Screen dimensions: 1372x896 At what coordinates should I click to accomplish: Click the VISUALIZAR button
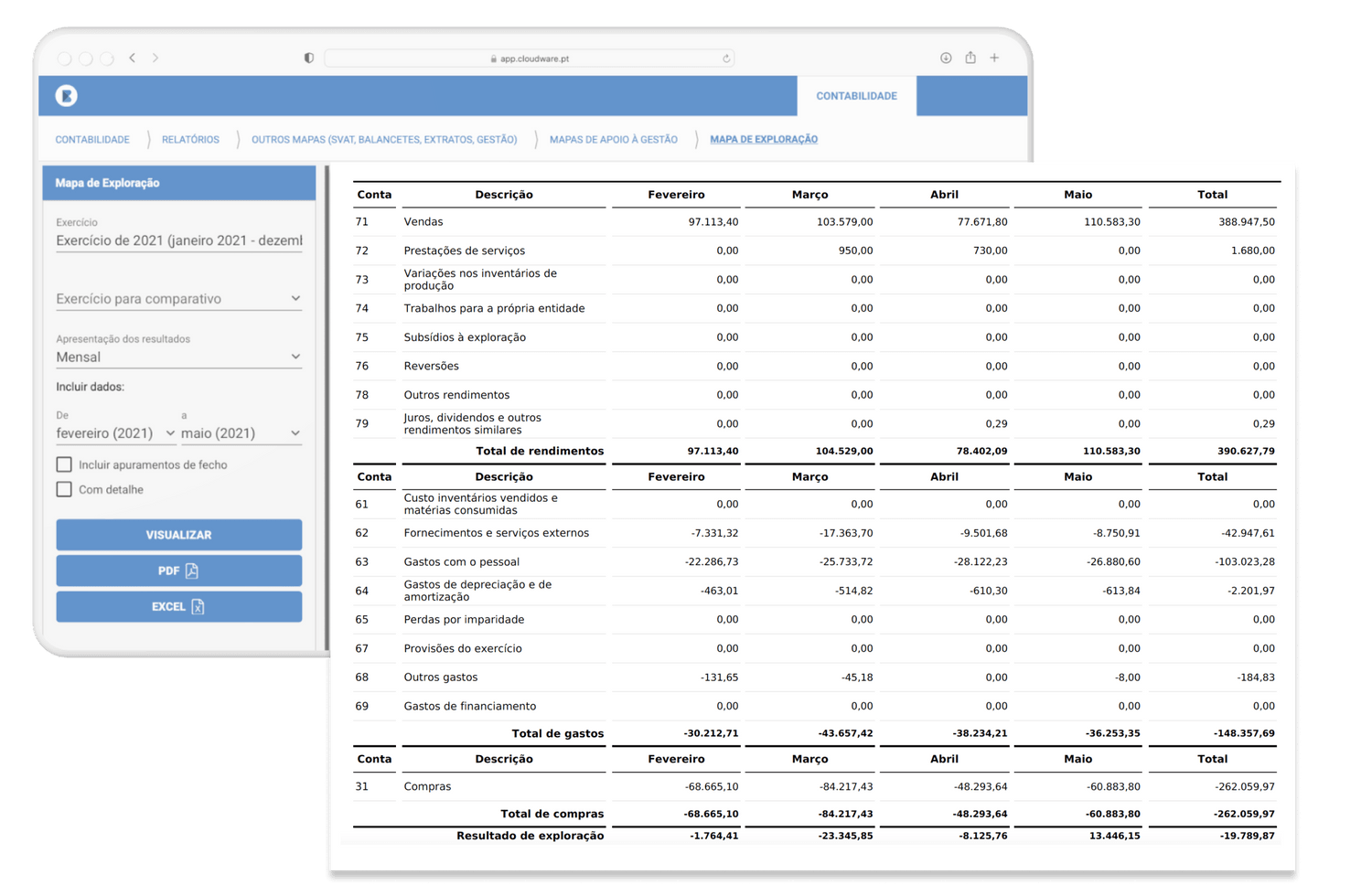tap(179, 535)
